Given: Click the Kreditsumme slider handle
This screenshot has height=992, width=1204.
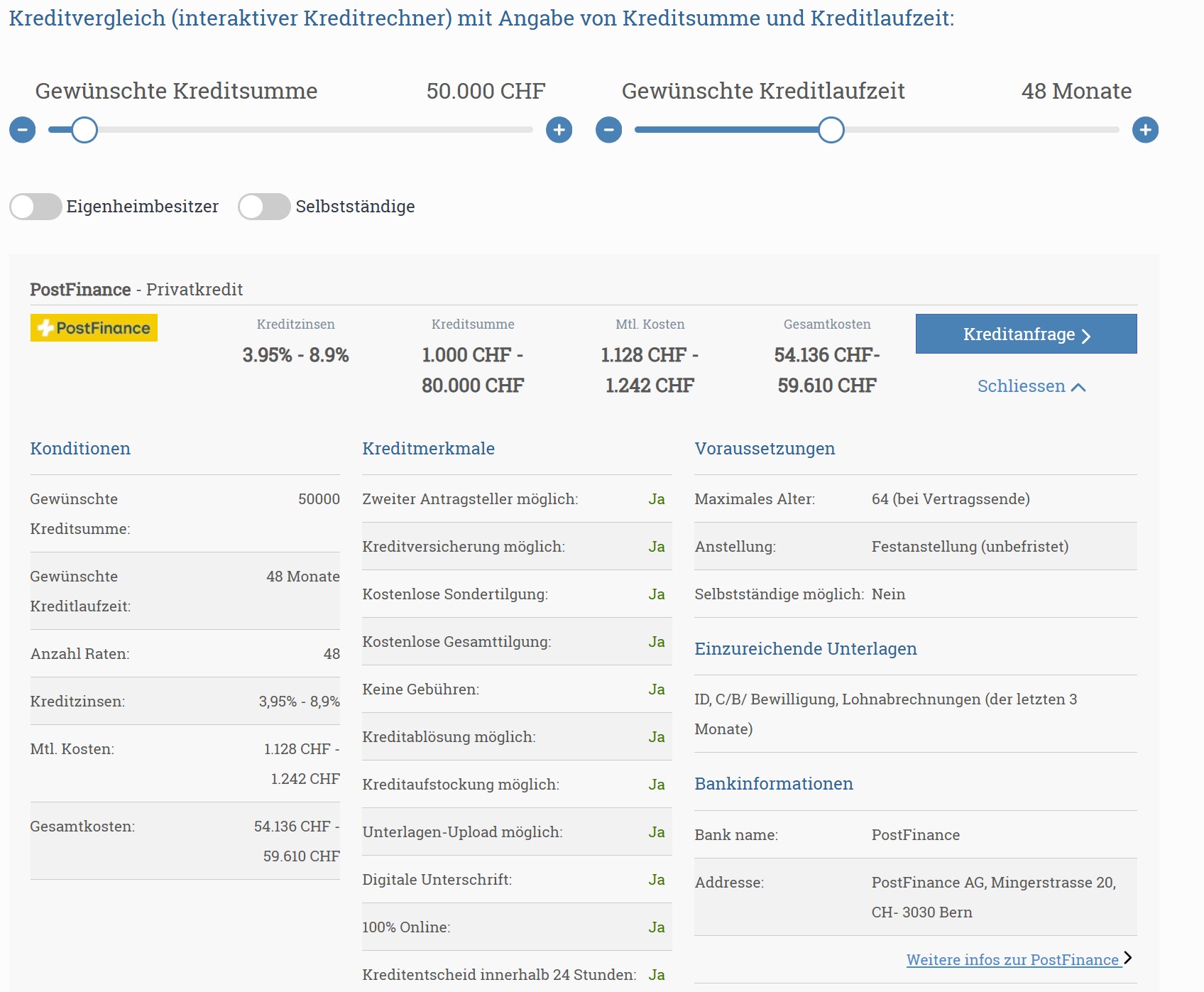Looking at the screenshot, I should tap(84, 130).
